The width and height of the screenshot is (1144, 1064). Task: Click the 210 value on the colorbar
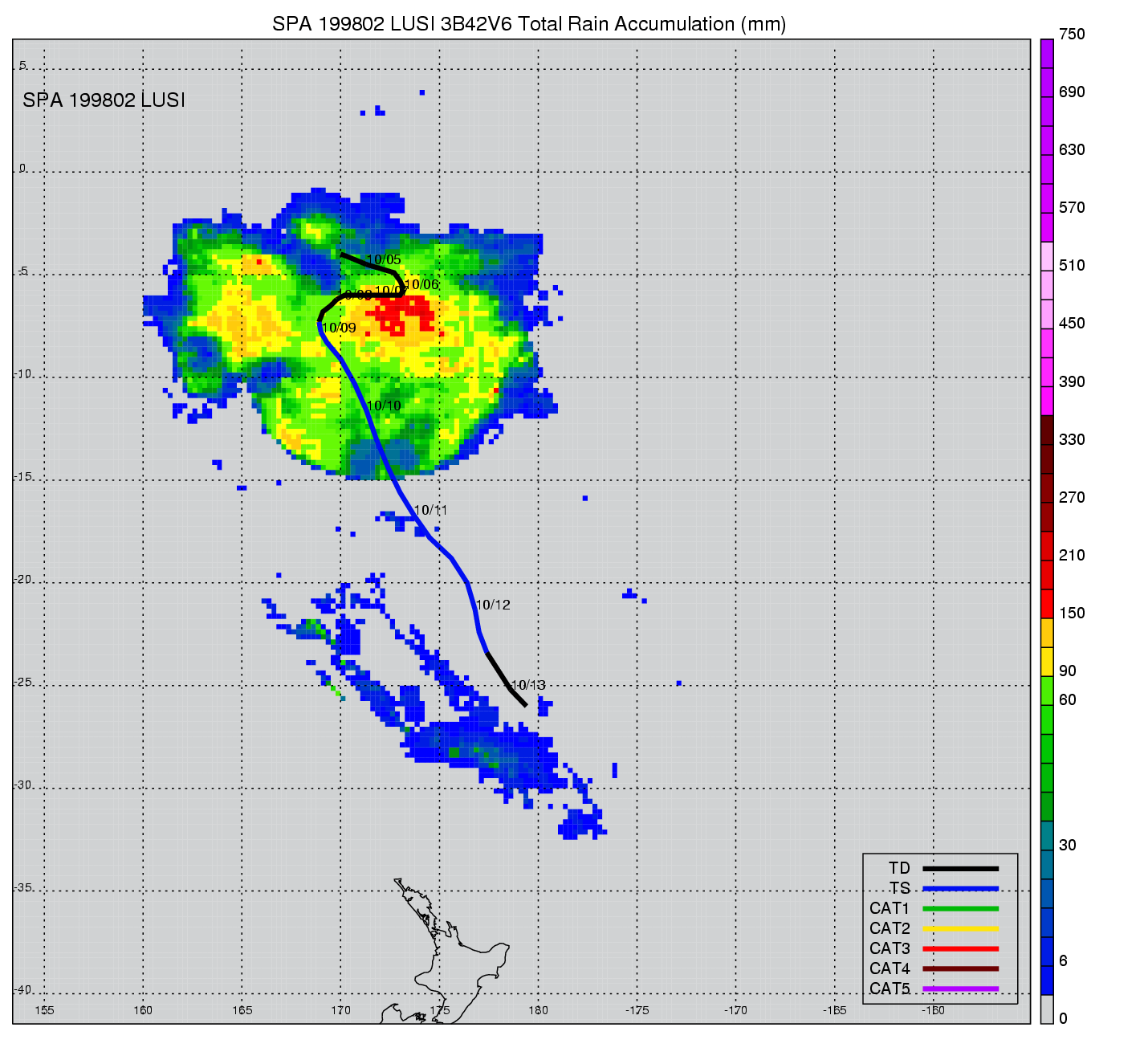coord(1072,555)
